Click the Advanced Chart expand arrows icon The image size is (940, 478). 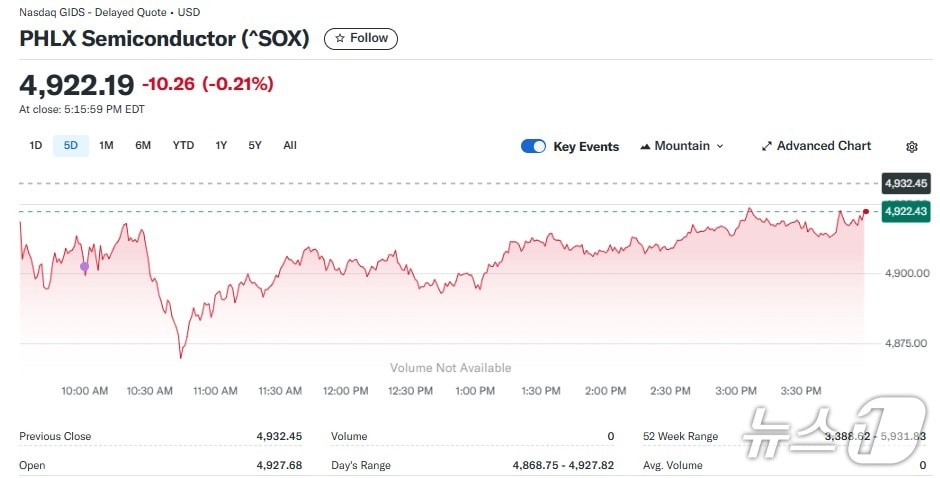(x=767, y=146)
